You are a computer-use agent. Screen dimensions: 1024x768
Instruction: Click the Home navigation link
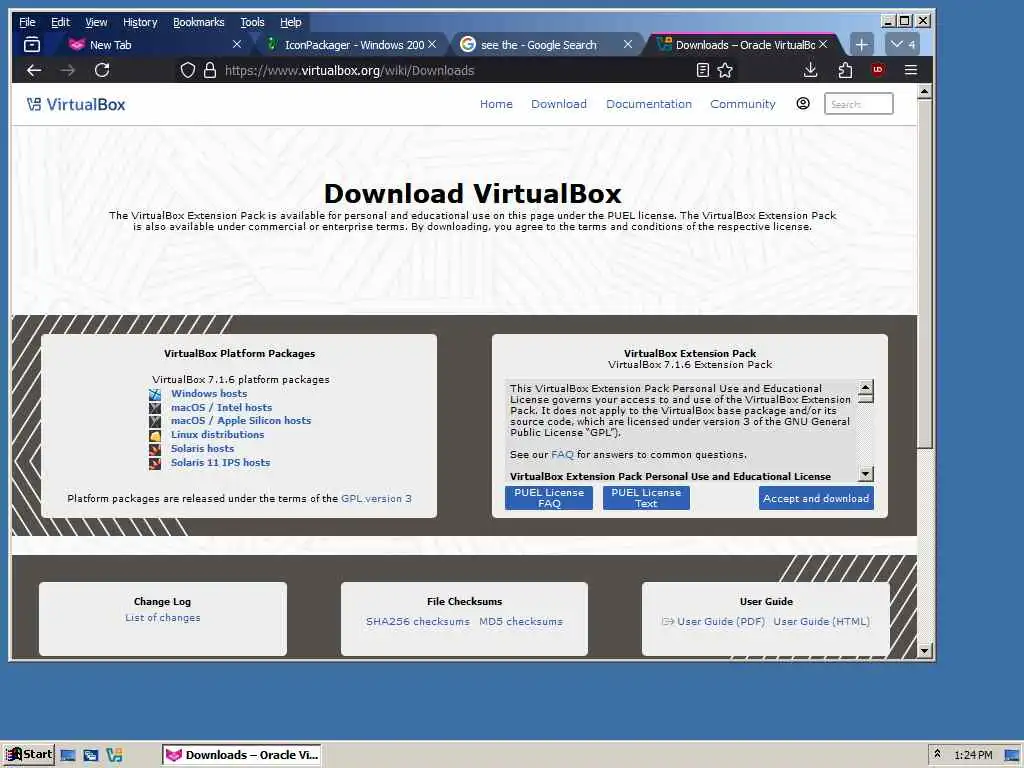click(496, 104)
